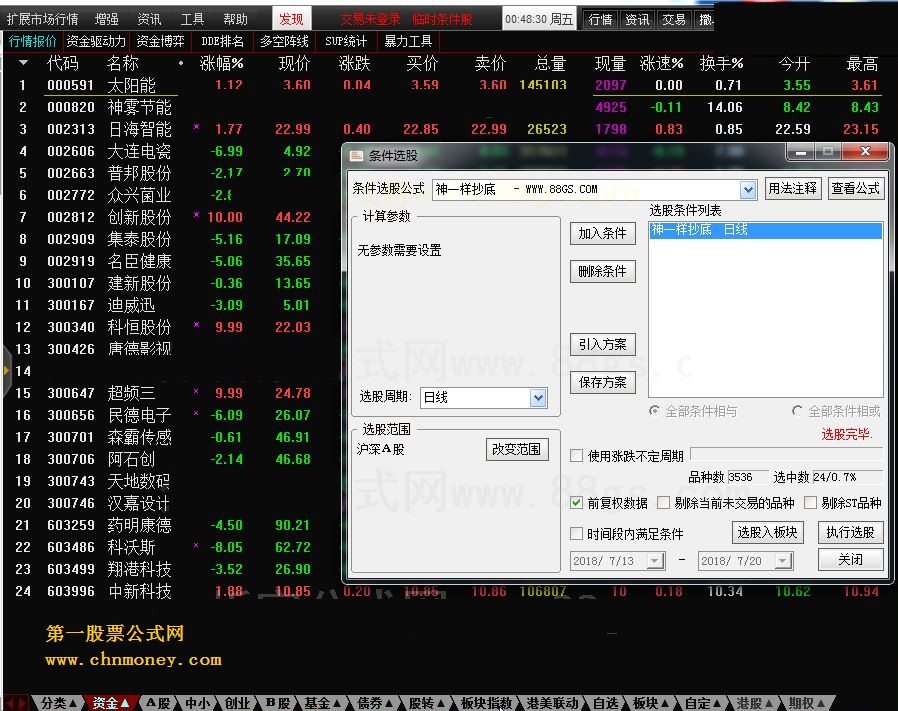Click the 引入方案 button
Image resolution: width=898 pixels, height=711 pixels.
point(602,344)
